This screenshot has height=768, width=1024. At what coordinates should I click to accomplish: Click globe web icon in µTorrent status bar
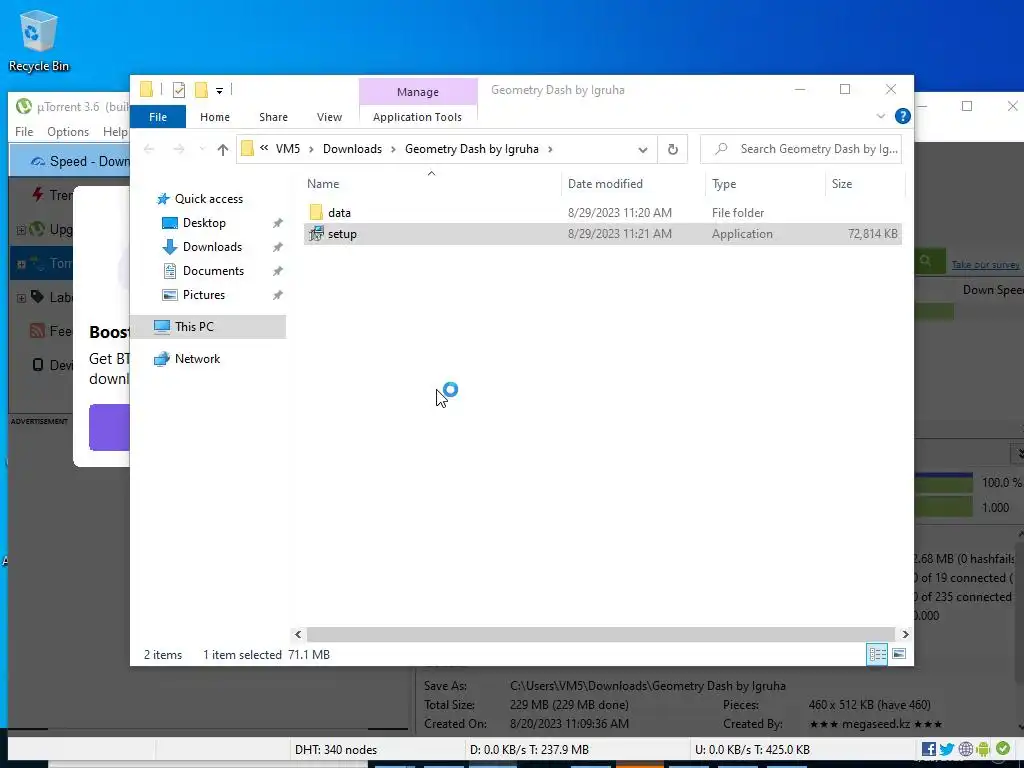[x=965, y=749]
